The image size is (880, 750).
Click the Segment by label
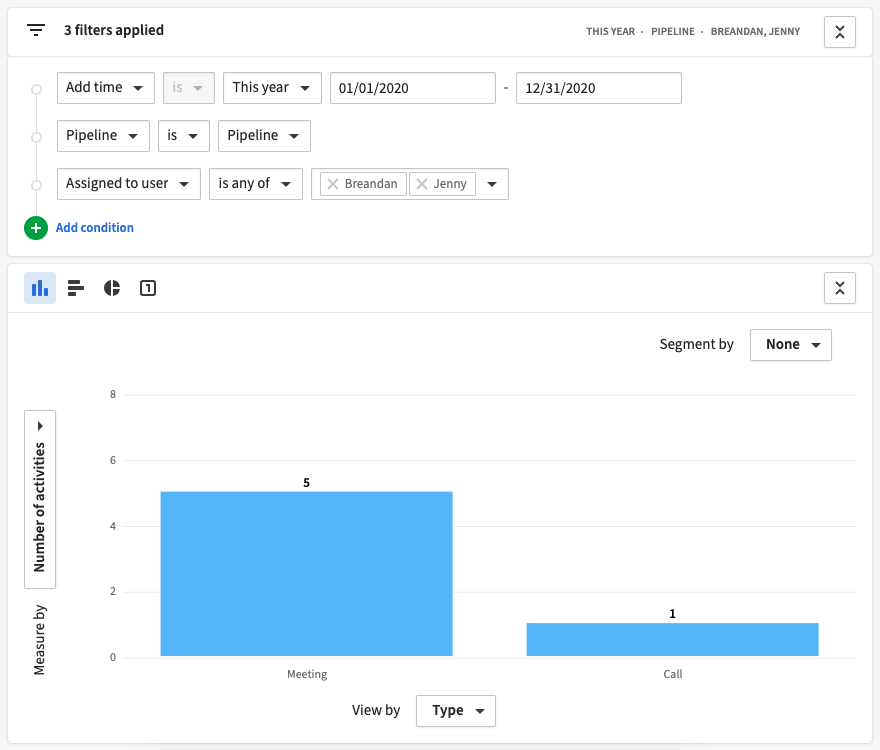[696, 345]
